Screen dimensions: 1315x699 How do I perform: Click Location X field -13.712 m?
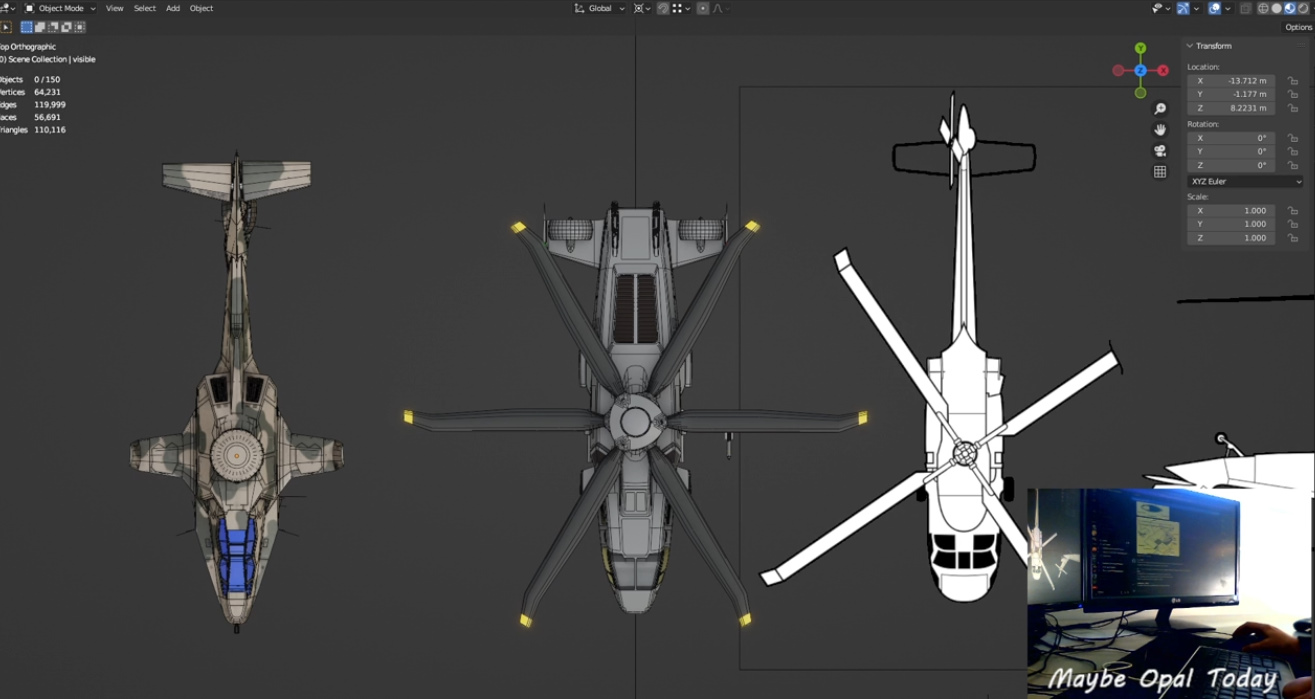(x=1231, y=81)
